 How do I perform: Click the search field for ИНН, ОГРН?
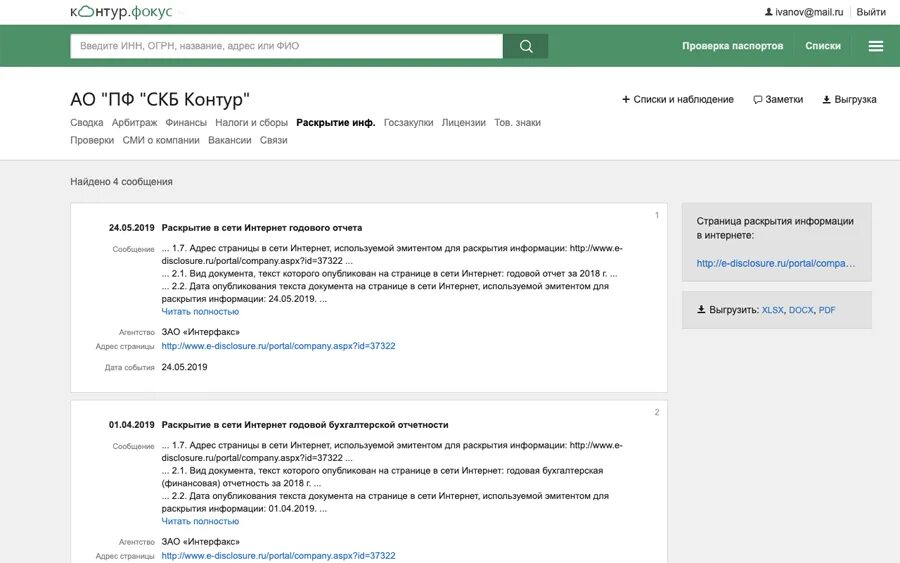[286, 46]
